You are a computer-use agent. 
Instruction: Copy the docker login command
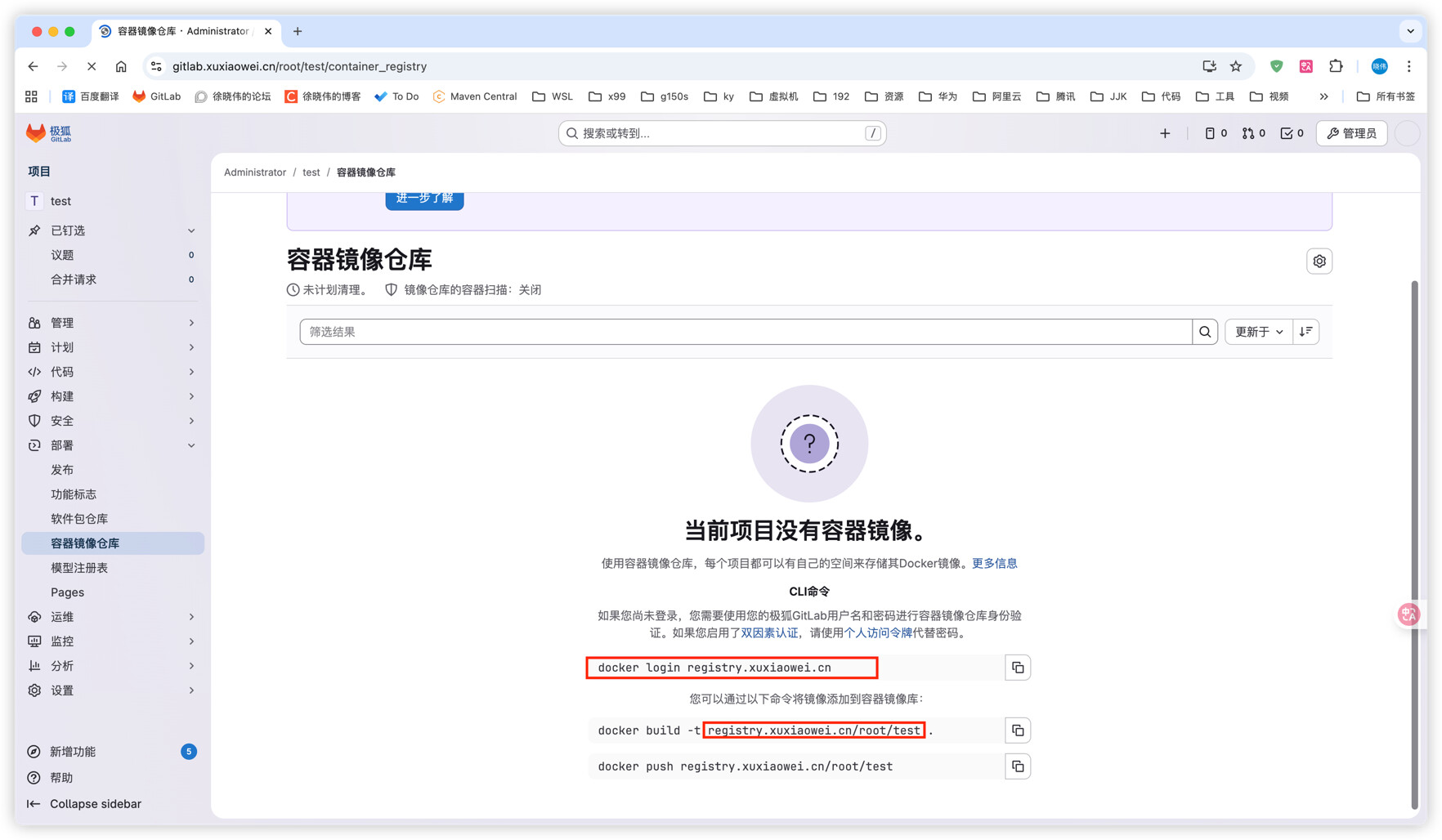coord(1017,668)
